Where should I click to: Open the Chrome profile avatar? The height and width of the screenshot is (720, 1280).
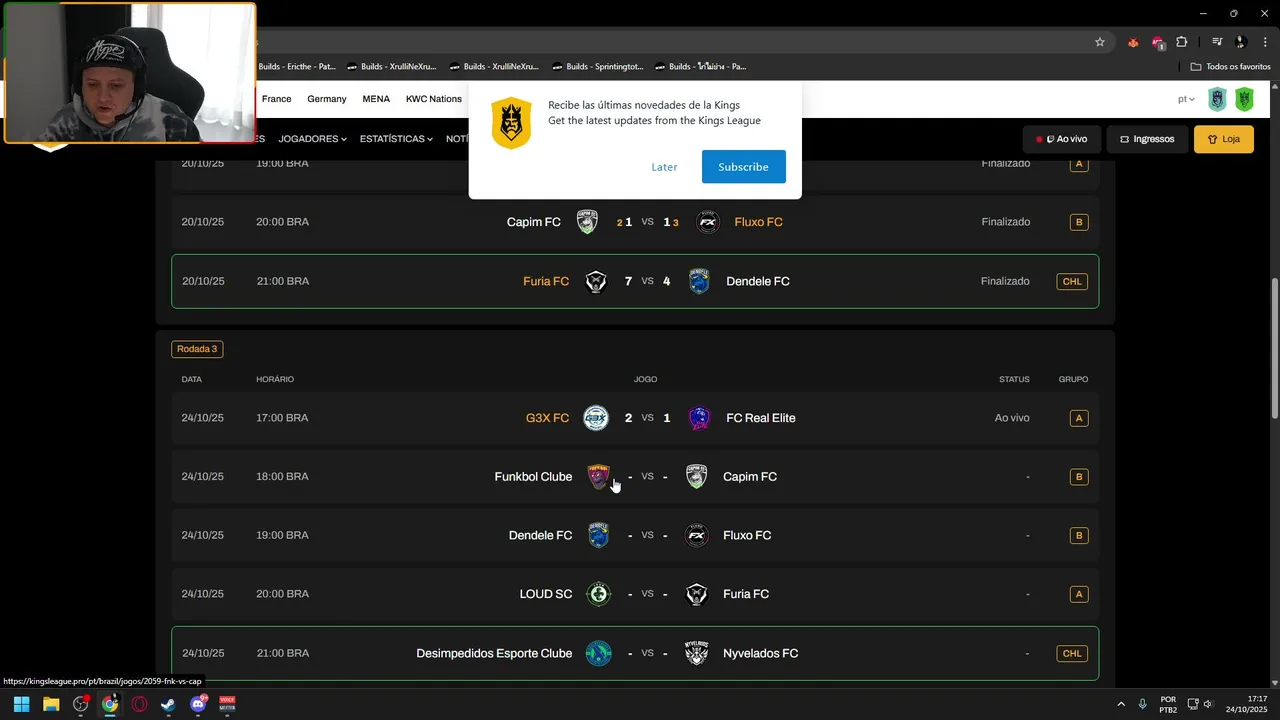pos(1241,42)
